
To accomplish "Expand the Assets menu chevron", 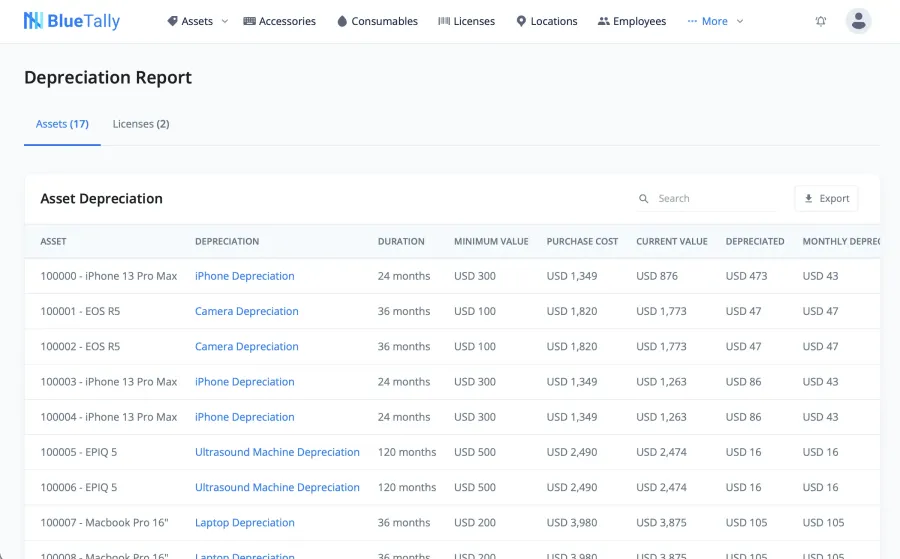I will [x=225, y=21].
